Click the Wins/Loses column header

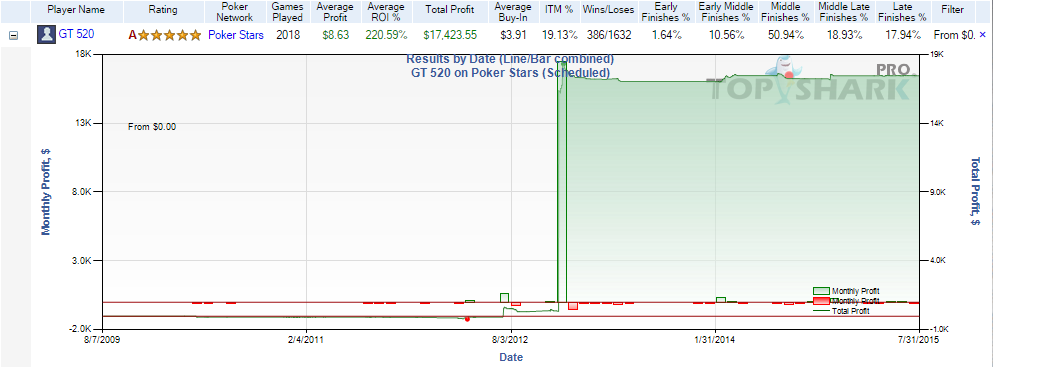pos(608,11)
